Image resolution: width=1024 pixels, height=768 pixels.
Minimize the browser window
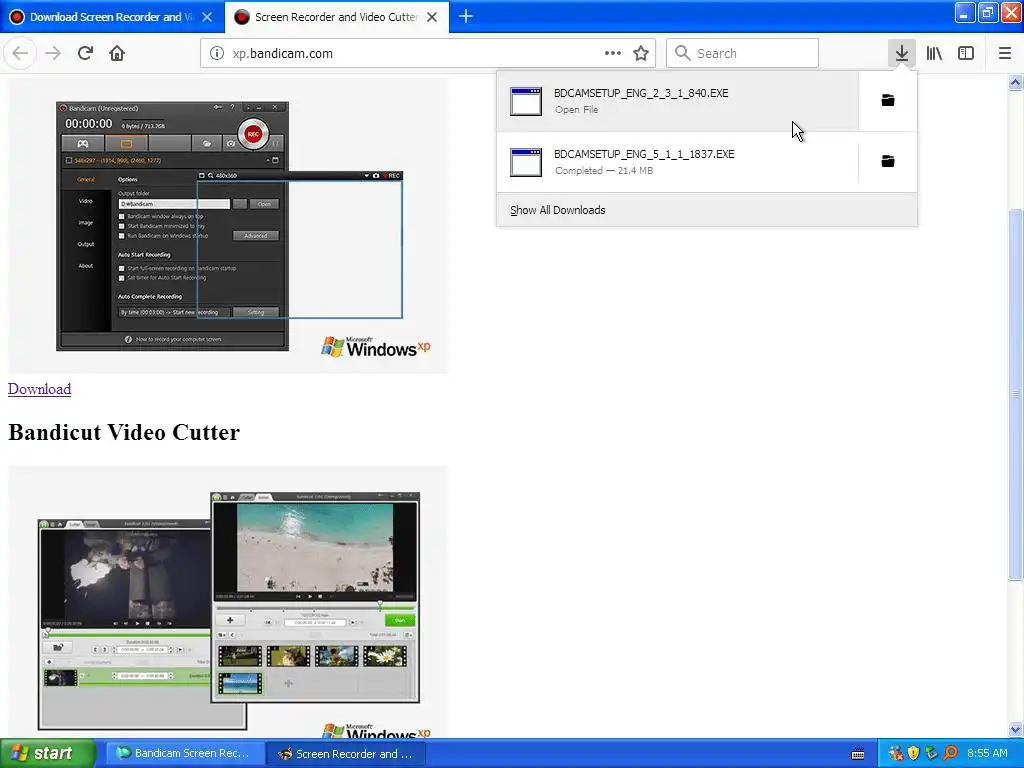[x=965, y=13]
